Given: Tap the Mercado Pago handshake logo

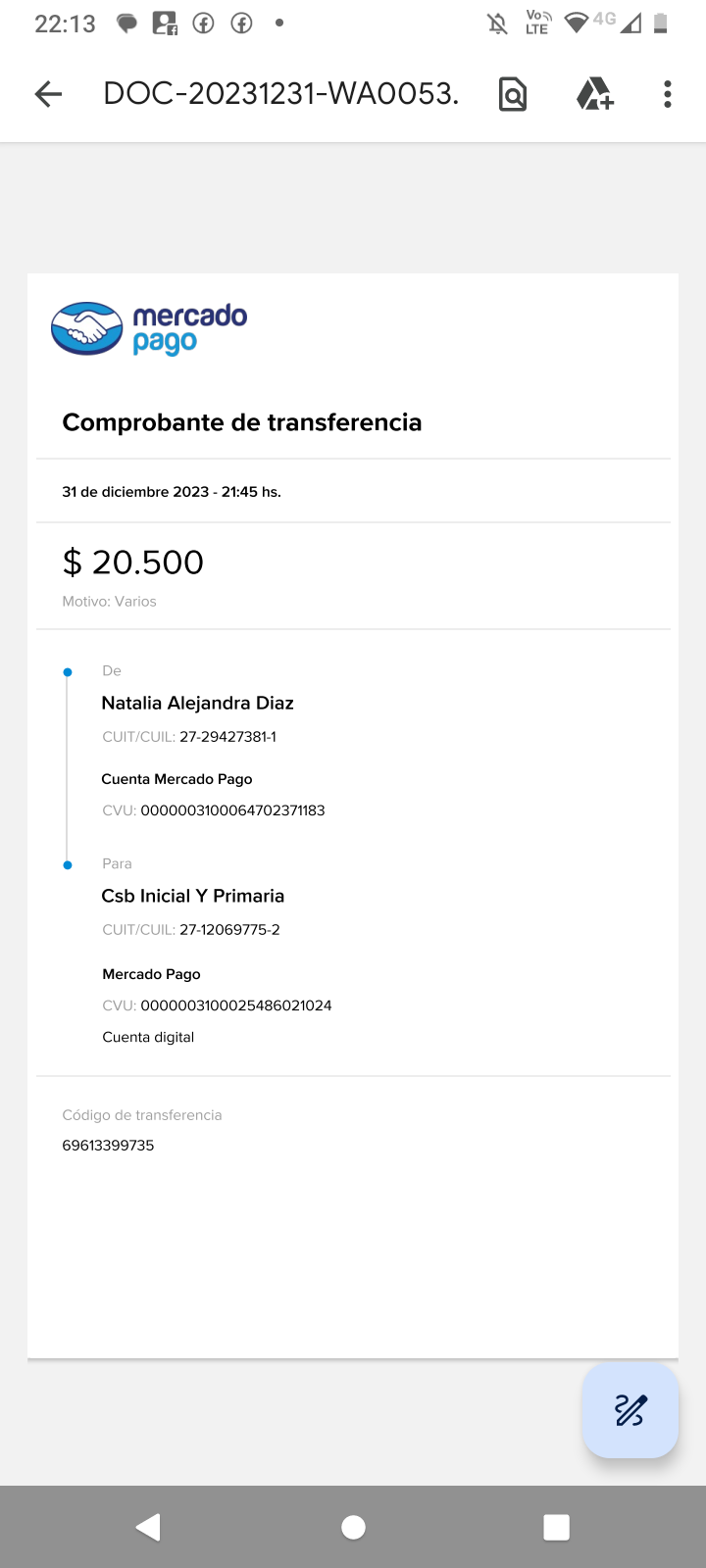Looking at the screenshot, I should pyautogui.click(x=87, y=328).
